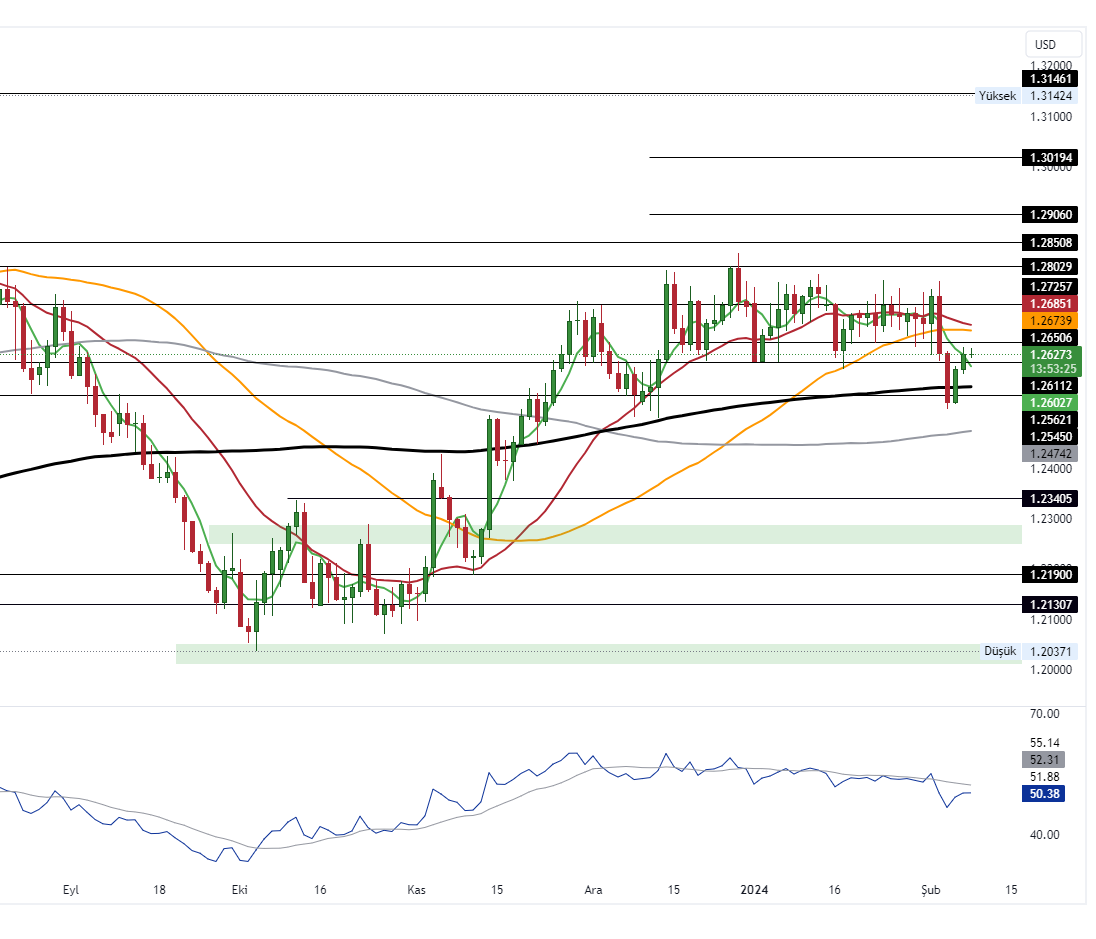This screenshot has height=939, width=1096.
Task: Click the orange 1.26739 moving average label
Action: click(x=1050, y=320)
